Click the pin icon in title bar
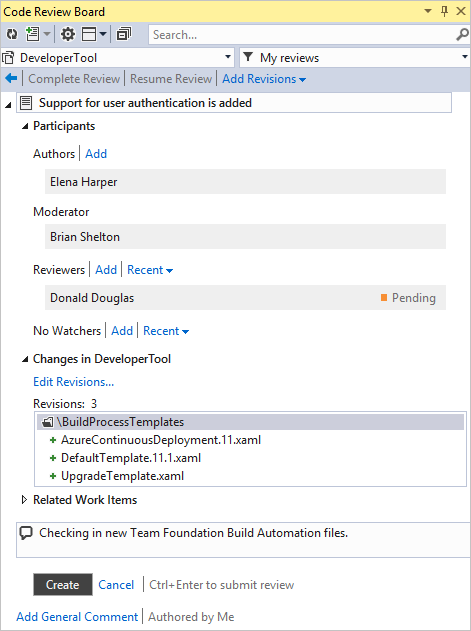This screenshot has width=471, height=631. point(444,11)
